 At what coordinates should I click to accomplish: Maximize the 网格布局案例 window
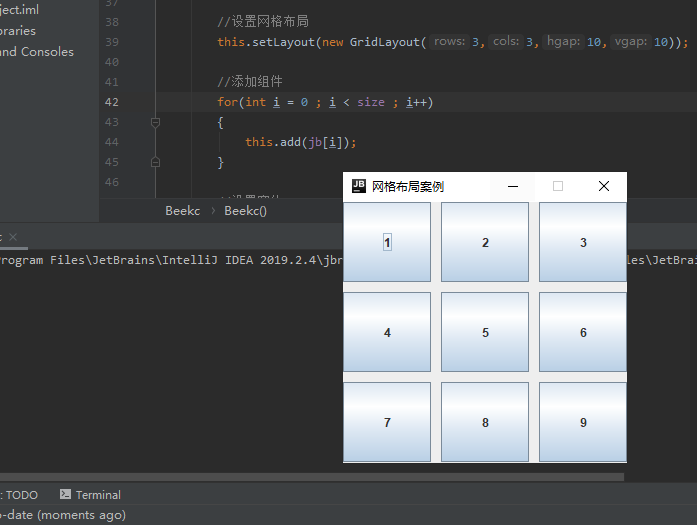558,186
